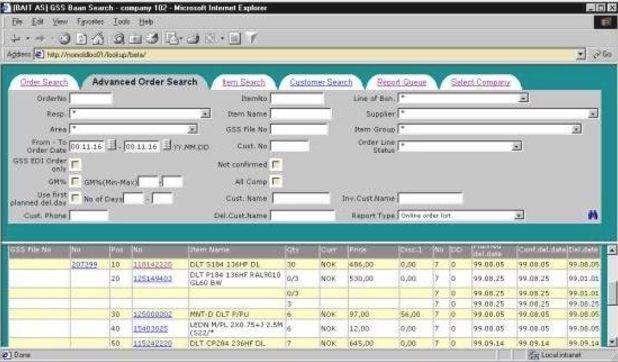This screenshot has height=362, width=618.
Task: Focus the Cust. Phone field
Action: tap(89, 215)
